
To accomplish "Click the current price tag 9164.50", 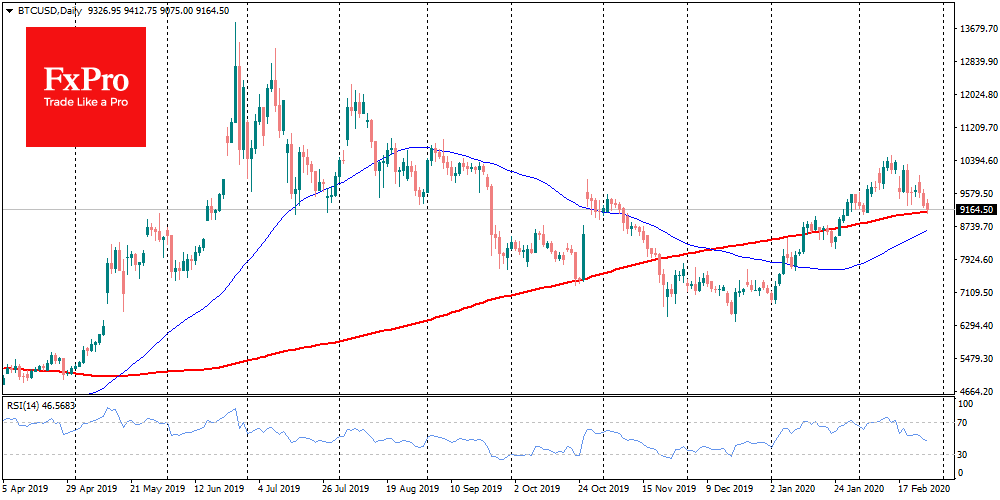I will (975, 210).
